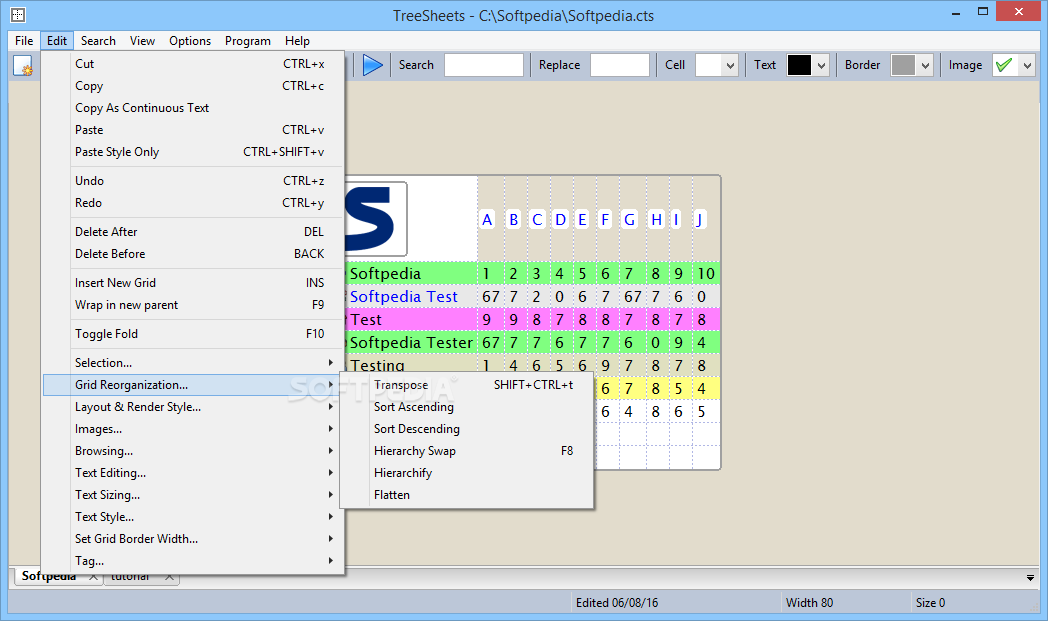Screen dimensions: 1048x621
Task: Select the Softpedia Test cell
Action: pyautogui.click(x=411, y=296)
